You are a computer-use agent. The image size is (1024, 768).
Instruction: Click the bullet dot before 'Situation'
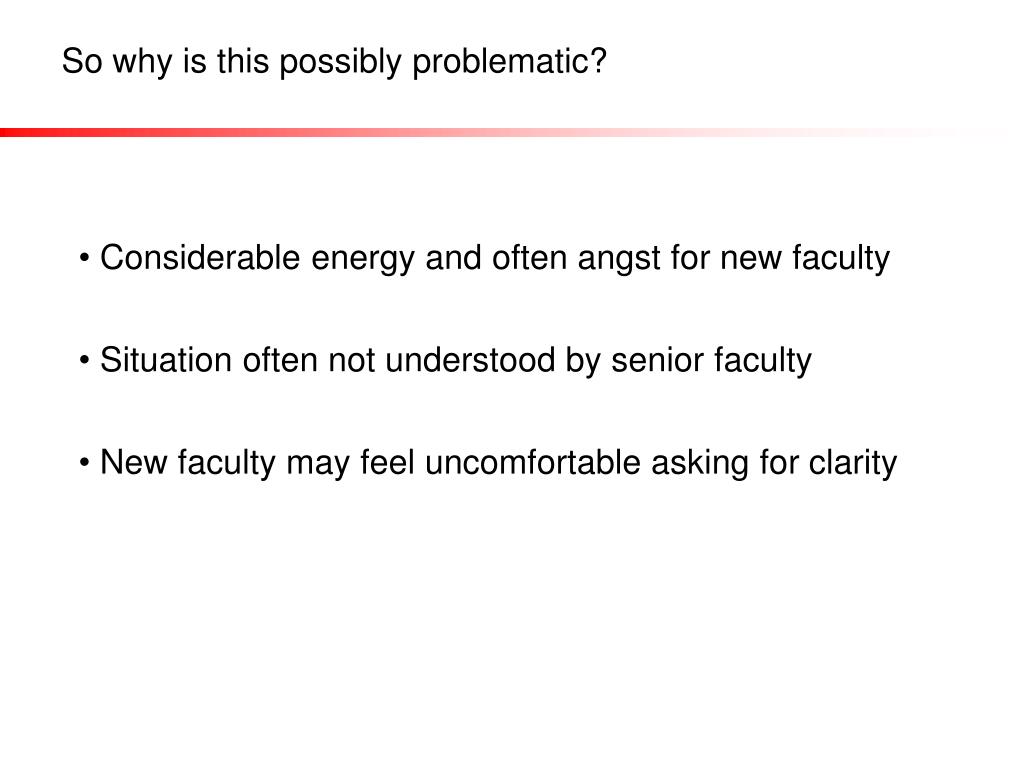click(84, 360)
